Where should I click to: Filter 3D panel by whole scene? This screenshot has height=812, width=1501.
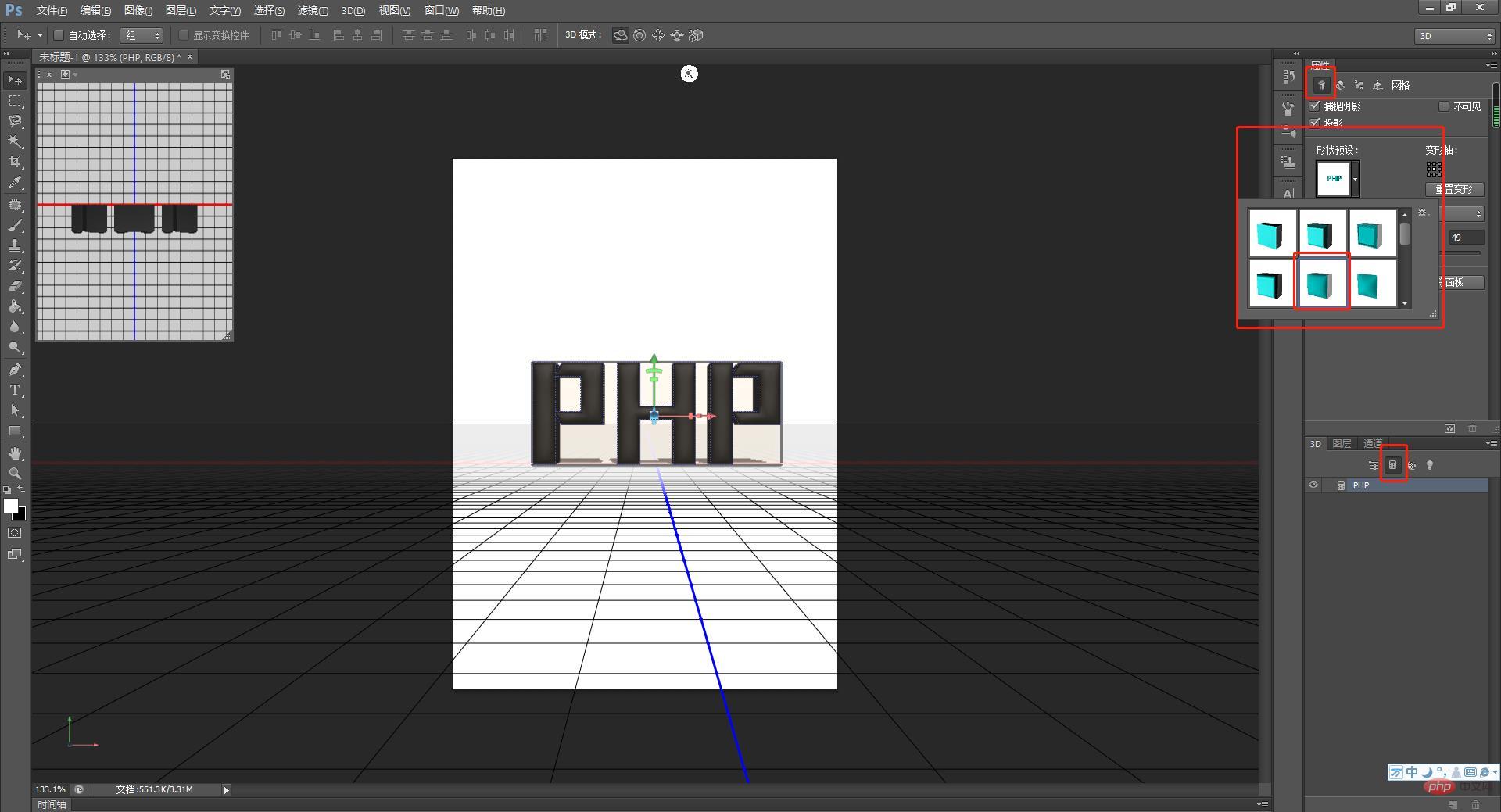pyautogui.click(x=1374, y=465)
